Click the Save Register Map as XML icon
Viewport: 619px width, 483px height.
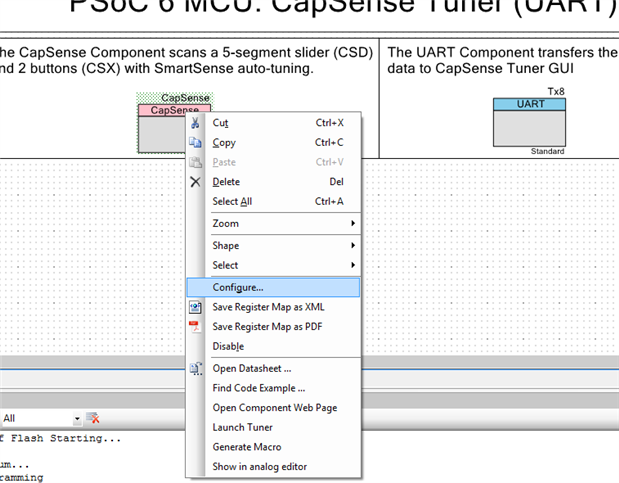[x=195, y=307]
